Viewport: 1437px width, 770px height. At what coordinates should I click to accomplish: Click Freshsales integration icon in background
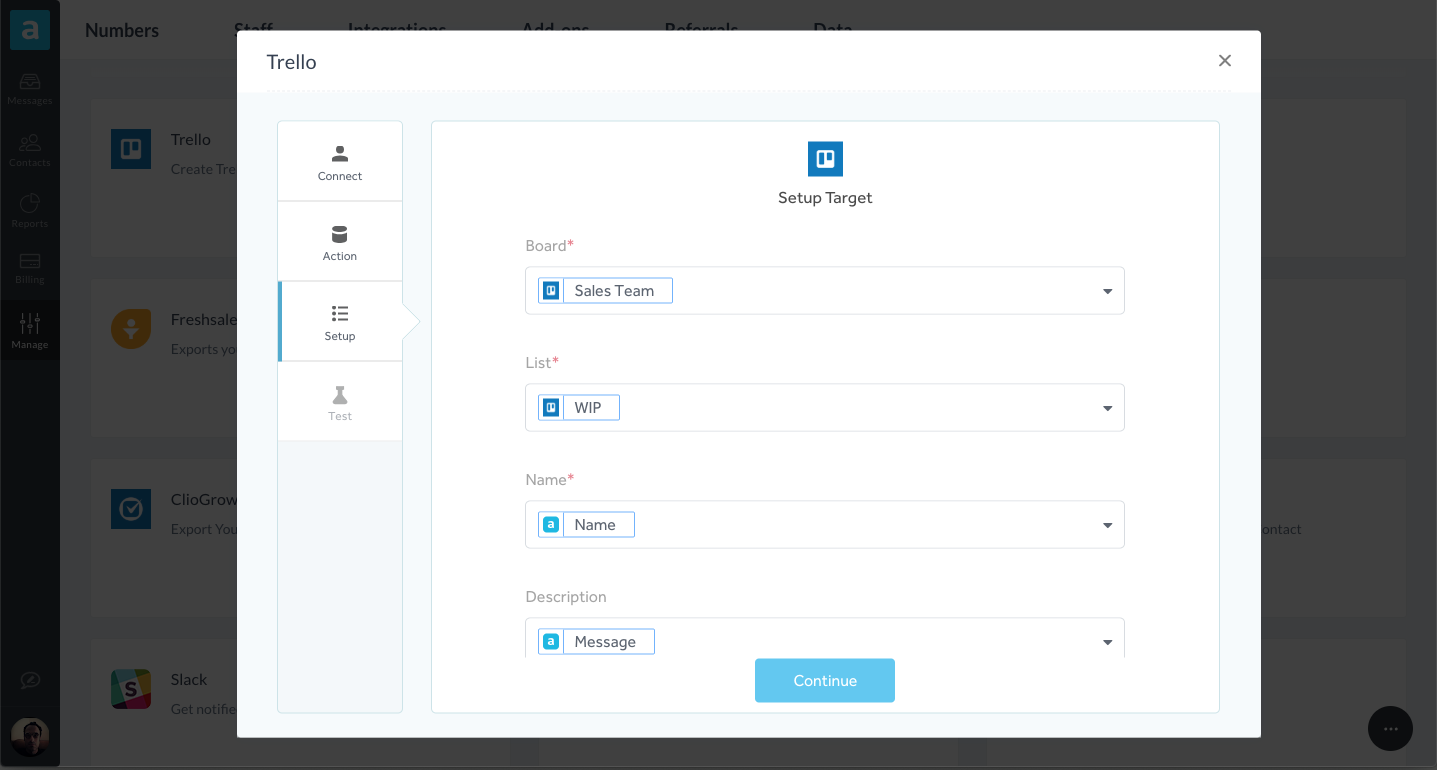(131, 329)
